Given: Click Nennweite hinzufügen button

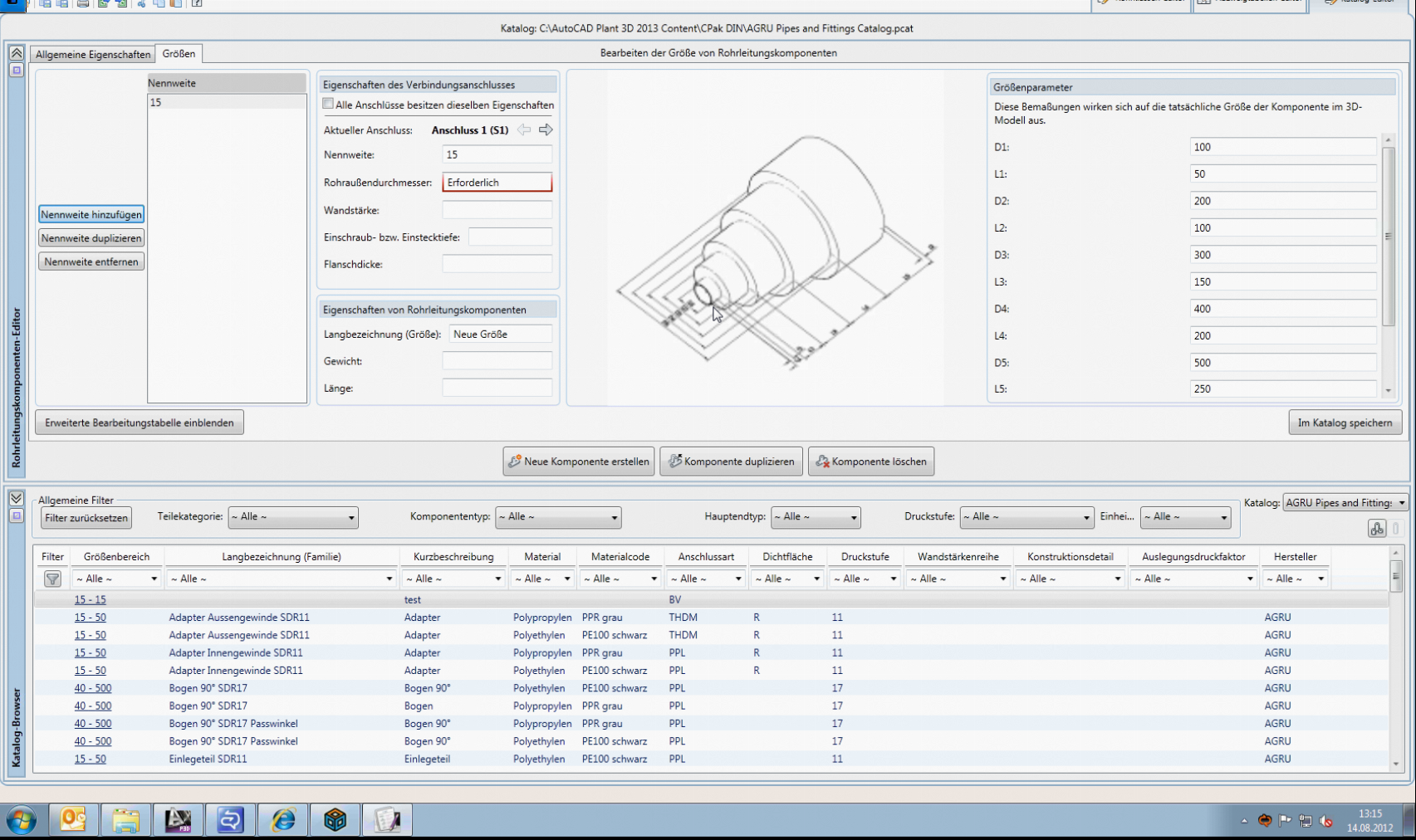Looking at the screenshot, I should click(91, 214).
